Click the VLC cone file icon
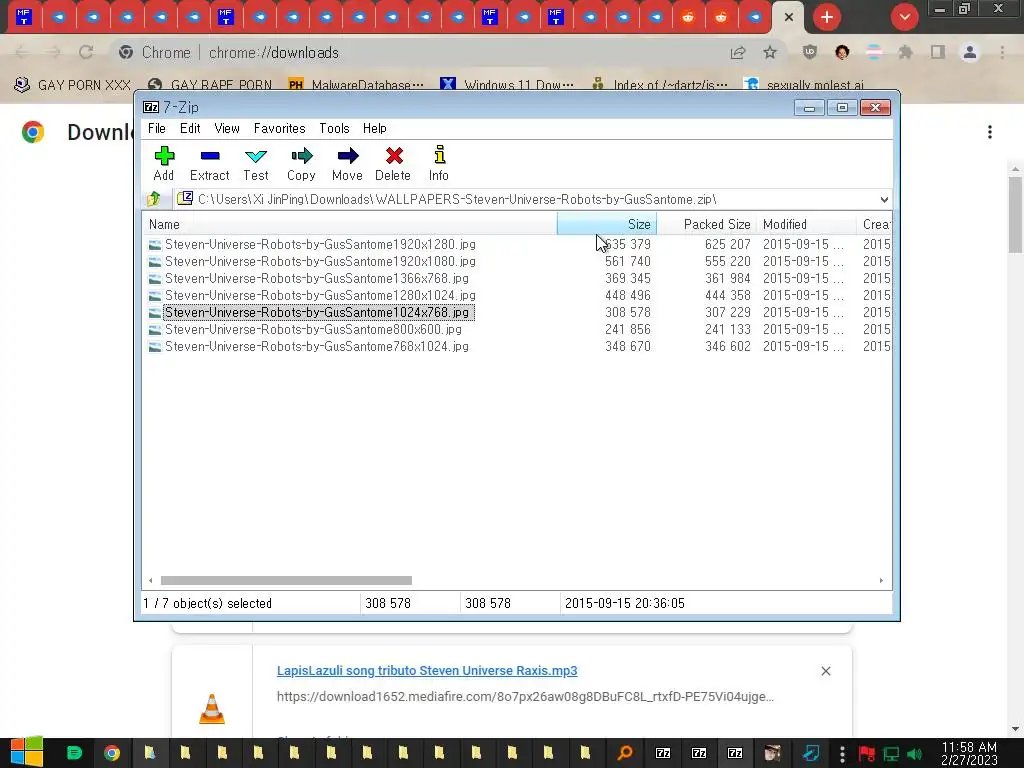This screenshot has height=768, width=1024. click(x=212, y=709)
